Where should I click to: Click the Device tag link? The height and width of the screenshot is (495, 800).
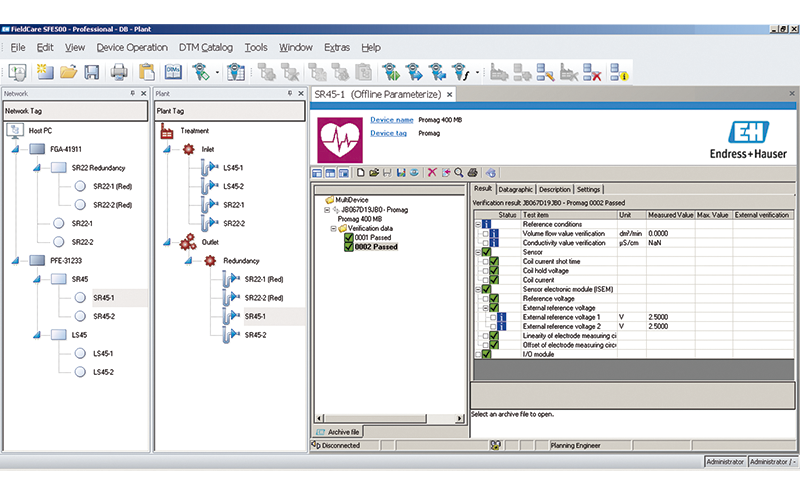coord(388,133)
